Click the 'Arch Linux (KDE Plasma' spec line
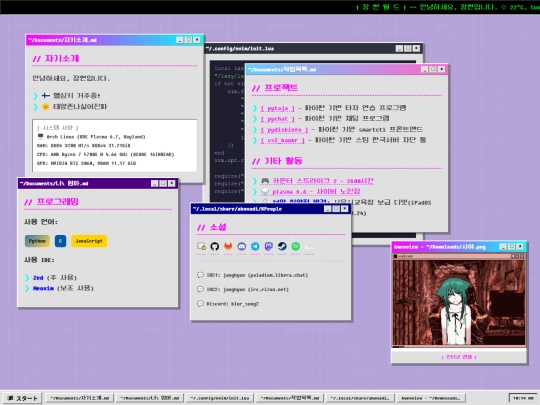The width and height of the screenshot is (540, 405). pos(96,137)
